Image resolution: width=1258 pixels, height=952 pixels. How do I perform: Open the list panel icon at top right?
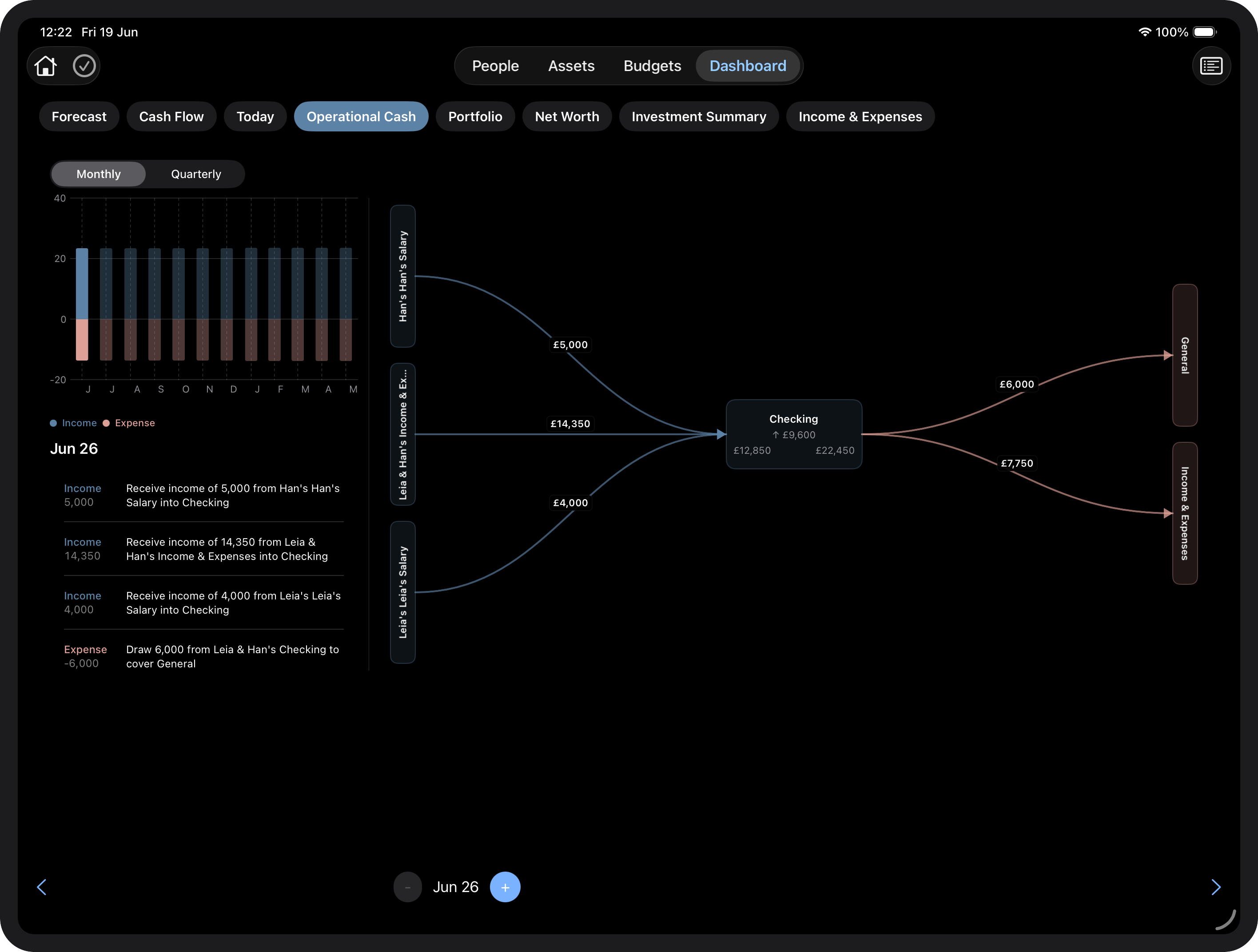(1211, 66)
